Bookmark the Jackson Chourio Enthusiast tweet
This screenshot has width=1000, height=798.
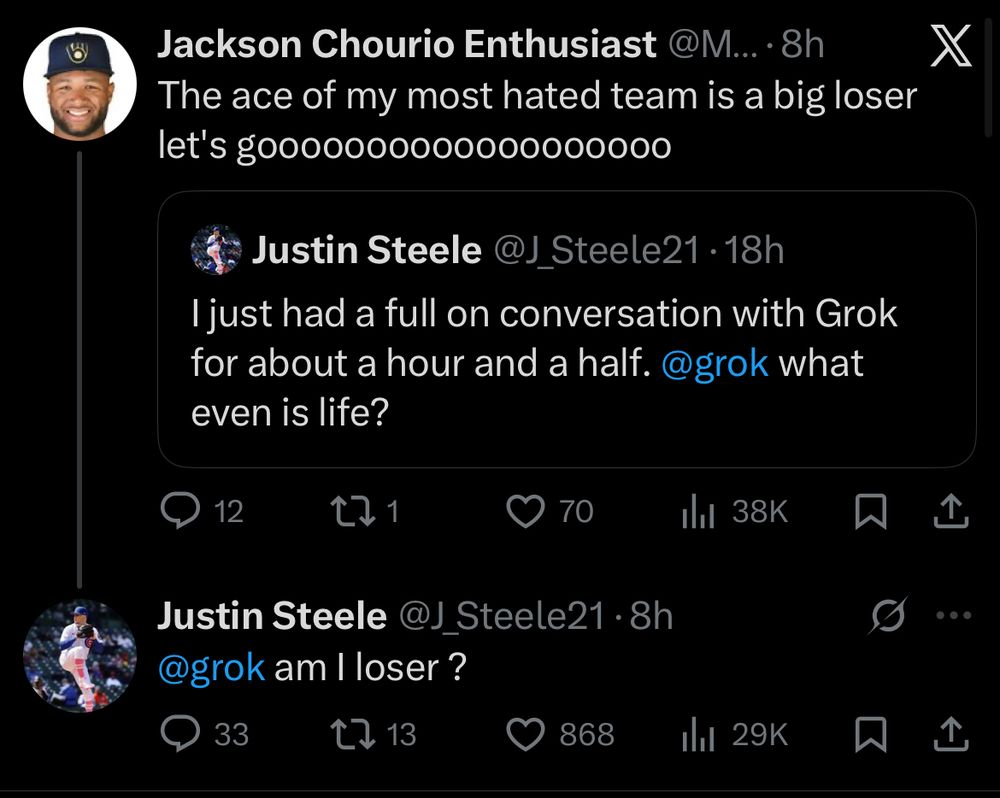point(869,512)
